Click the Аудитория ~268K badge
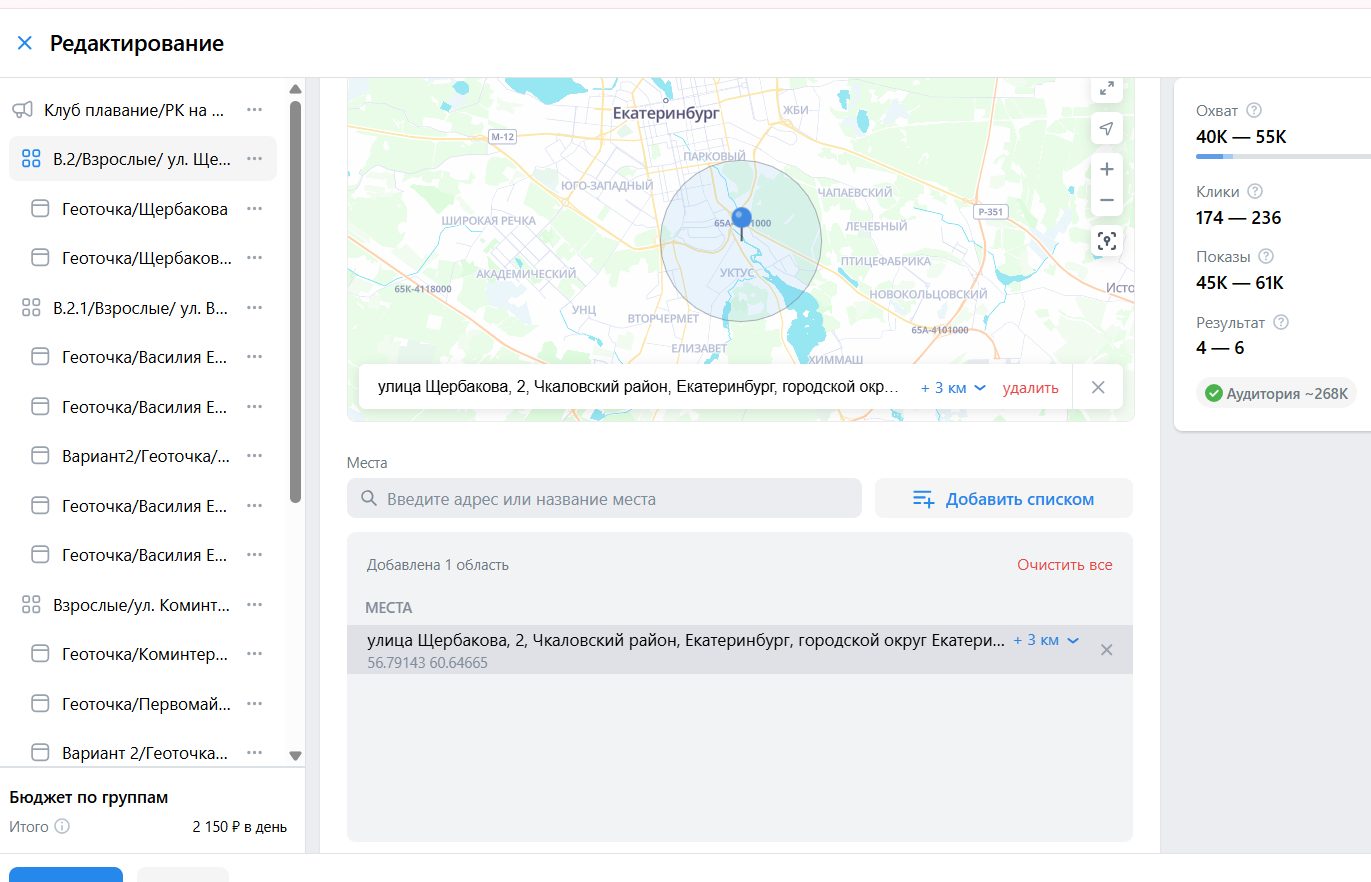Image resolution: width=1371 pixels, height=882 pixels. tap(1276, 393)
